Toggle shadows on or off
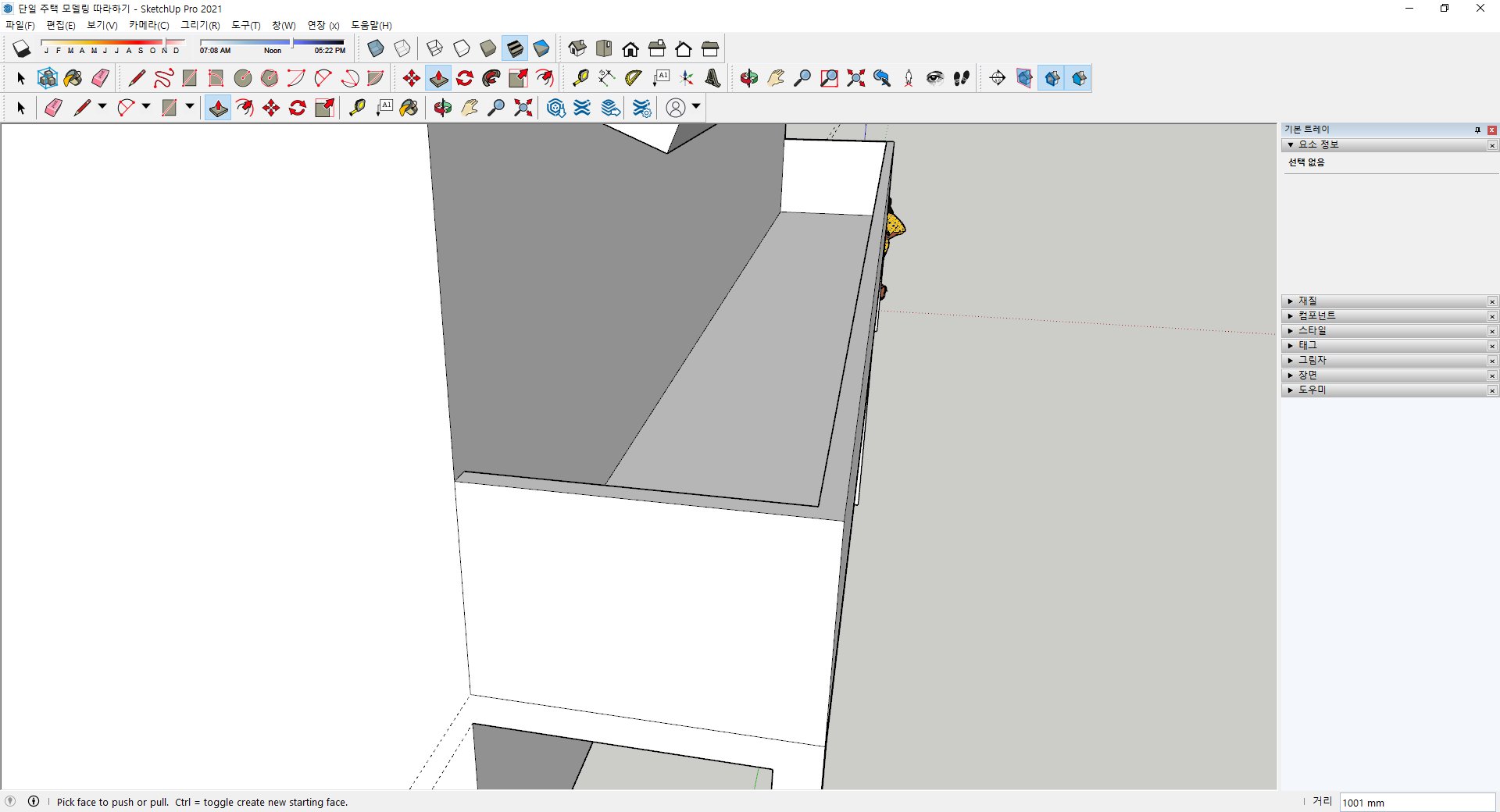Viewport: 1500px width, 812px height. pyautogui.click(x=21, y=49)
